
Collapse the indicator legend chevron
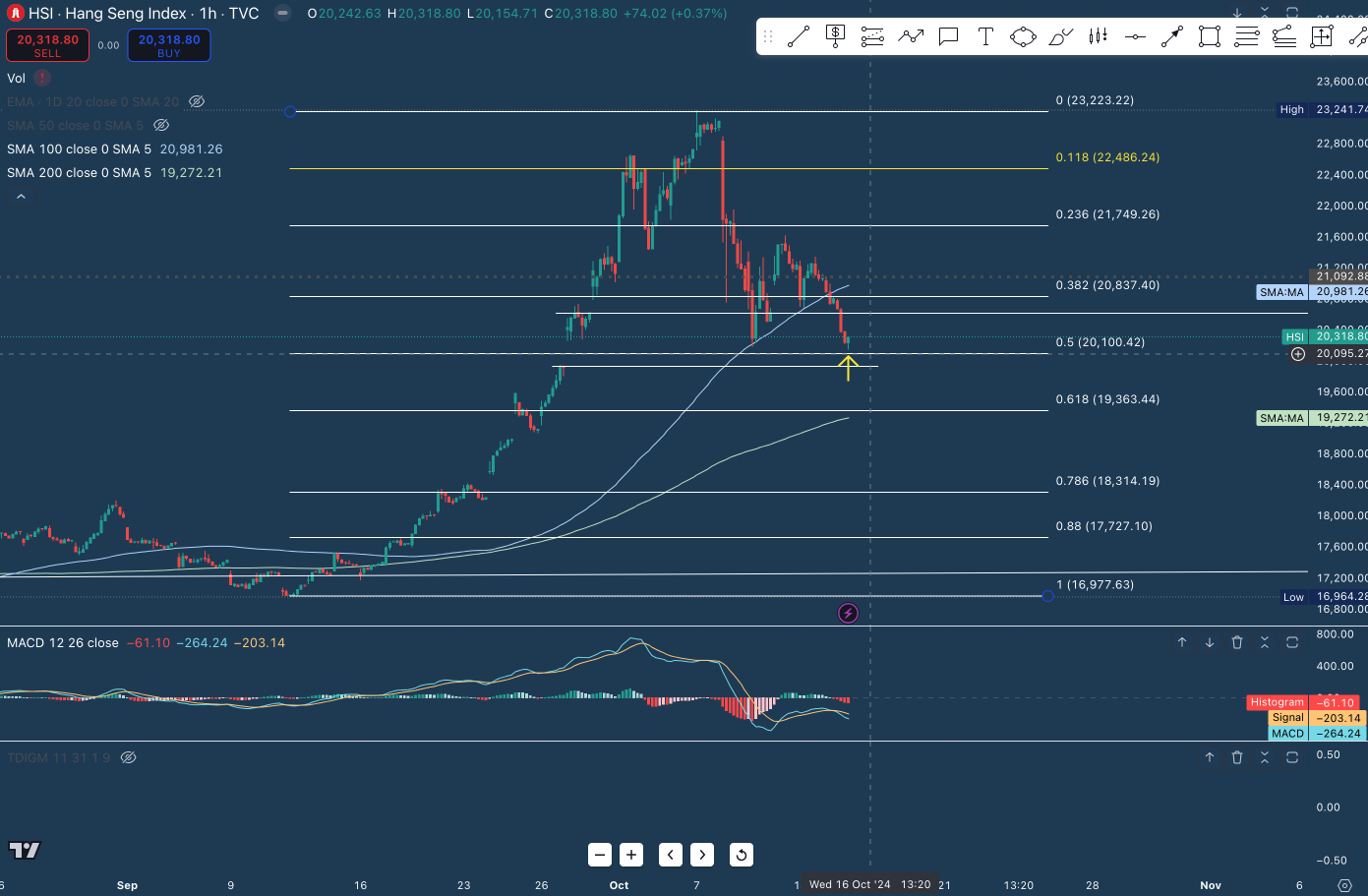click(x=21, y=197)
